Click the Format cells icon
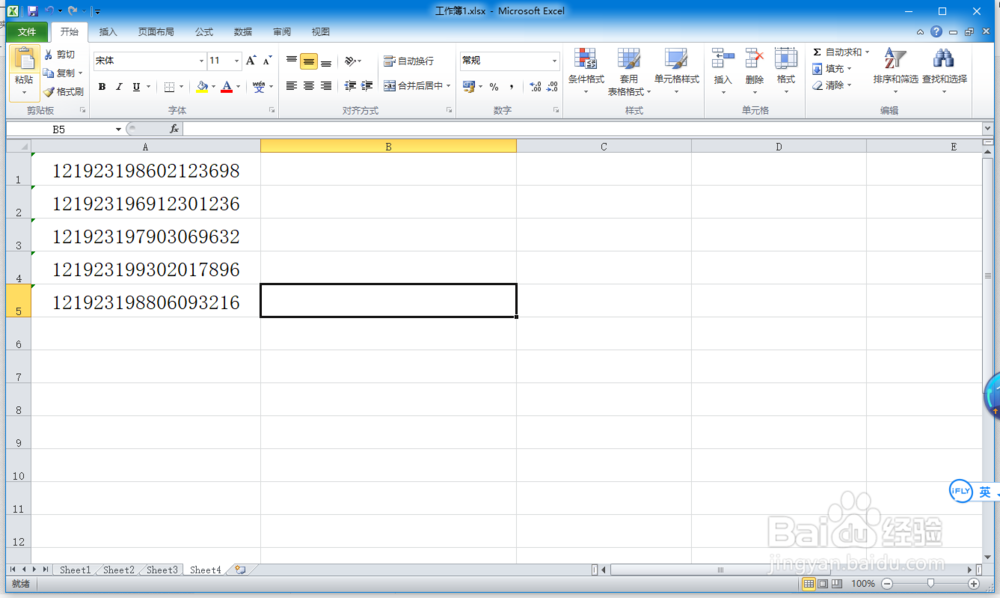The height and width of the screenshot is (598, 1000). (786, 59)
